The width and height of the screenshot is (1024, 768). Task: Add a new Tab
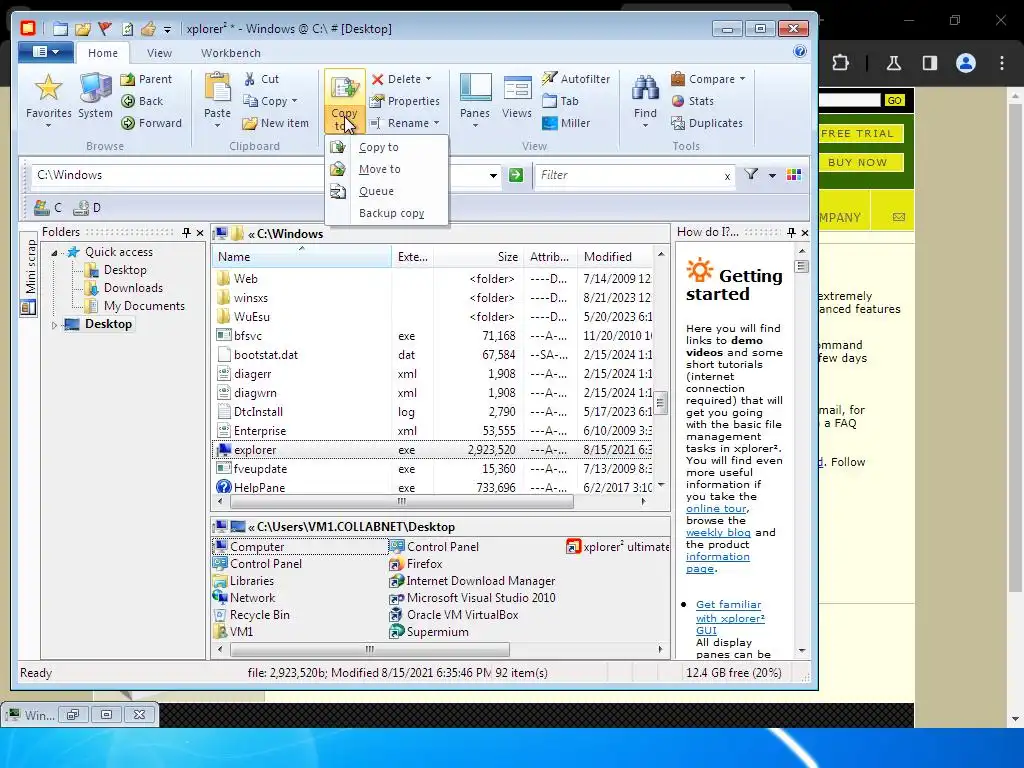point(560,101)
